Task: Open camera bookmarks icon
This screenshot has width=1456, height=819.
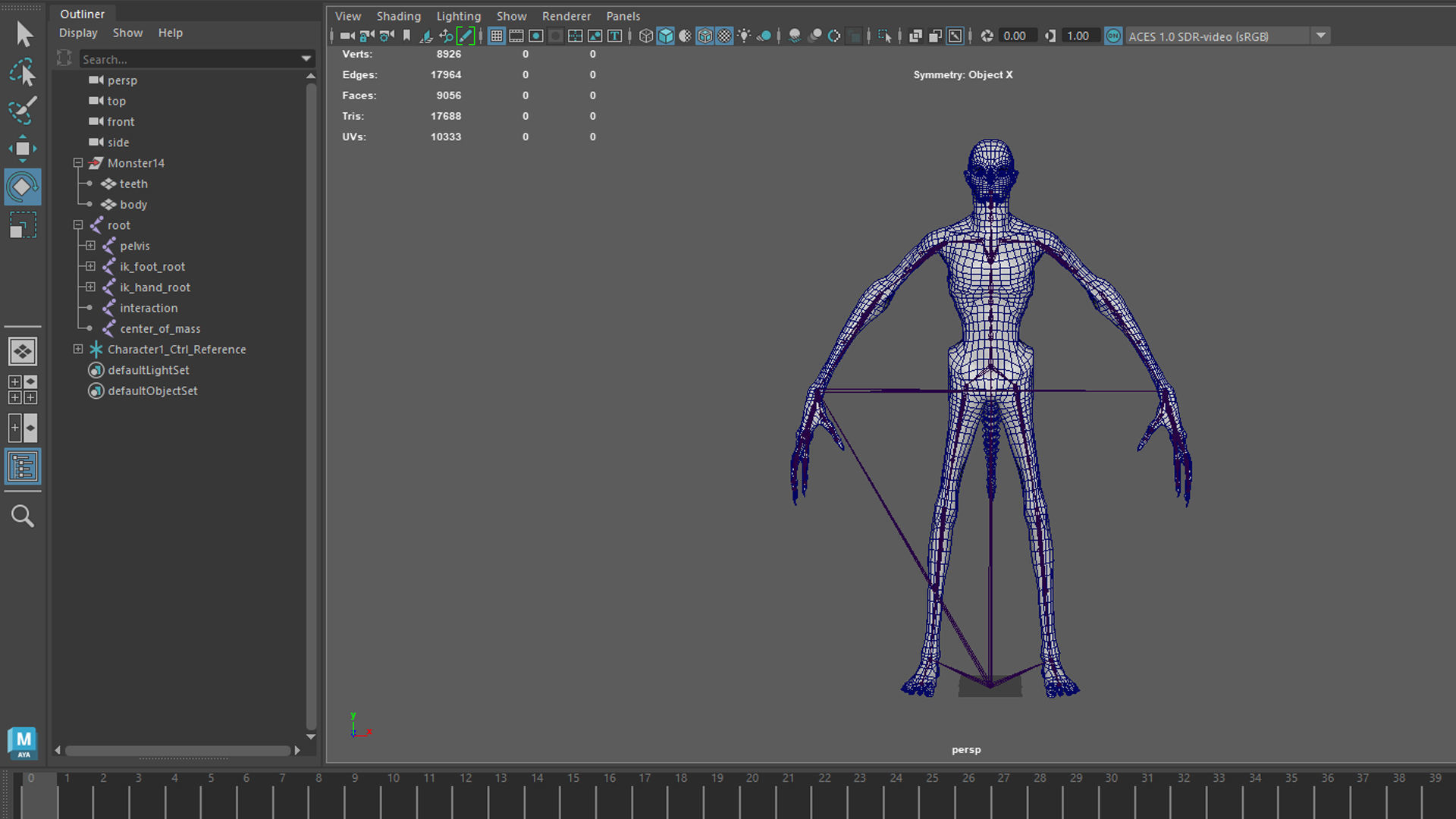Action: [x=406, y=36]
